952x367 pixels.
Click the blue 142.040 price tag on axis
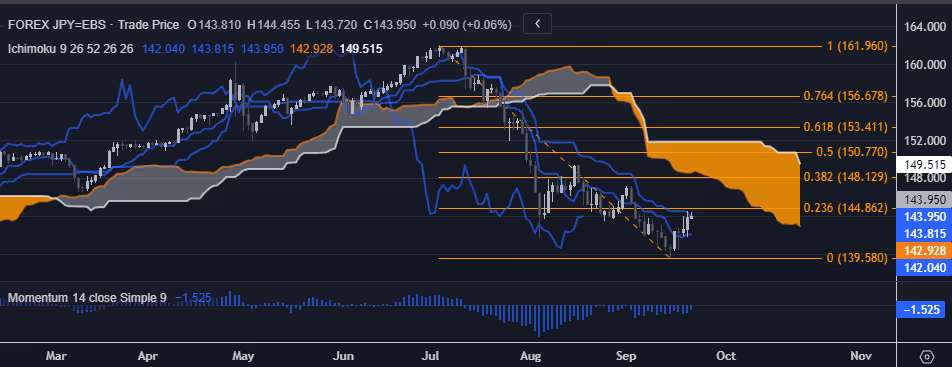923,268
